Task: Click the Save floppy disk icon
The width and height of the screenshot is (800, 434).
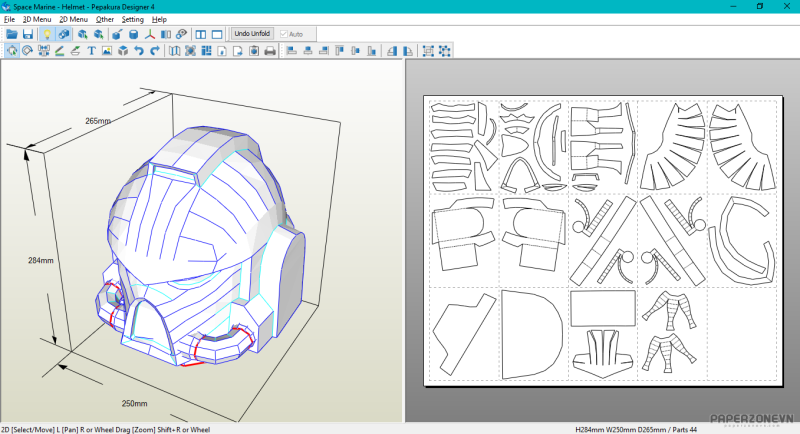Action: [x=28, y=34]
